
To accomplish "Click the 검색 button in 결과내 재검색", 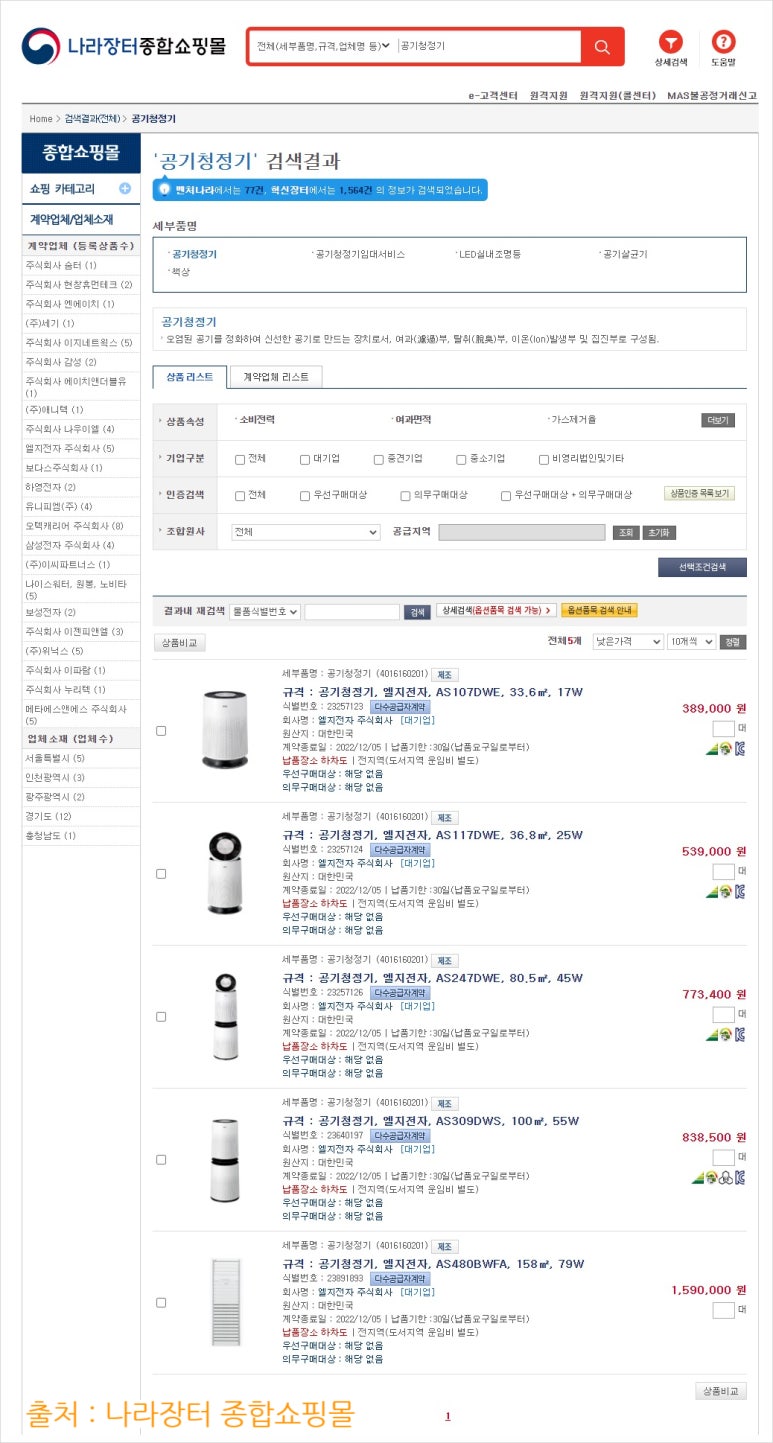I will click(417, 612).
